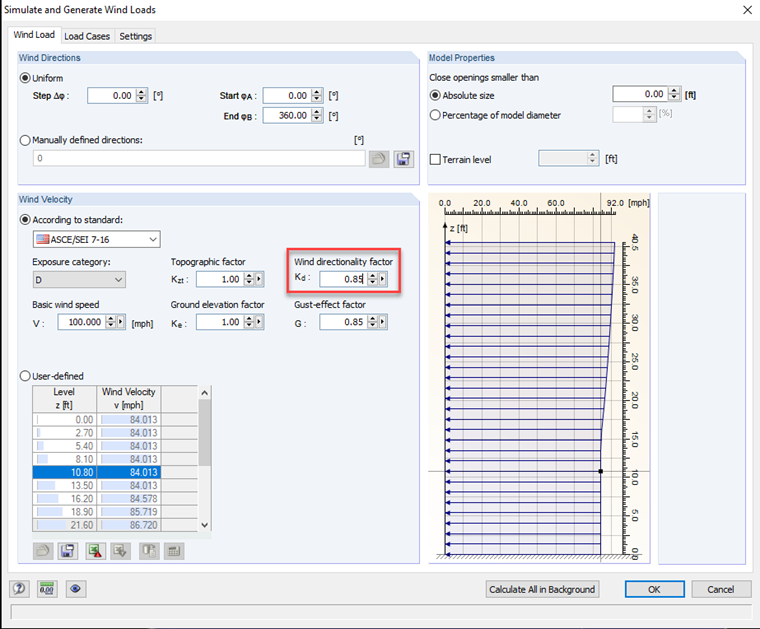Screen dimensions: 760x629
Task: Select Manually defined directions option
Action: tap(25, 140)
